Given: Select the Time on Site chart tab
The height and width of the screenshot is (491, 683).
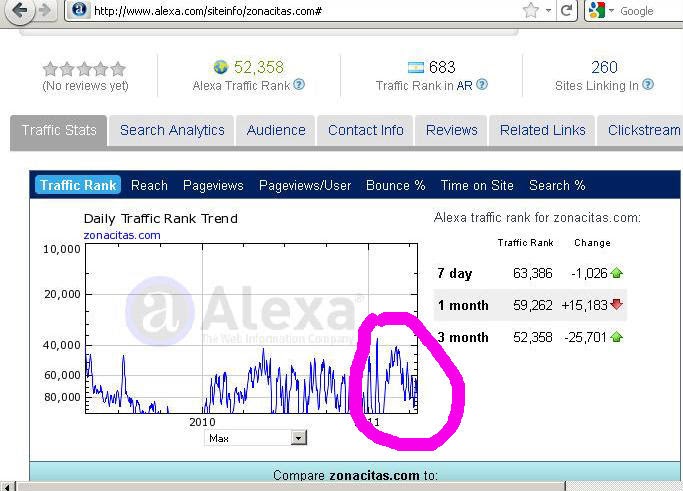Looking at the screenshot, I should pos(477,185).
